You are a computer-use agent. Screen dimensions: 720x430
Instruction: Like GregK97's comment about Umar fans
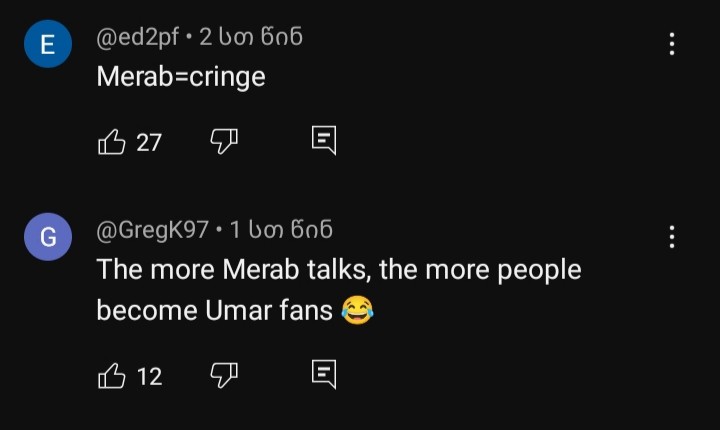coord(112,376)
